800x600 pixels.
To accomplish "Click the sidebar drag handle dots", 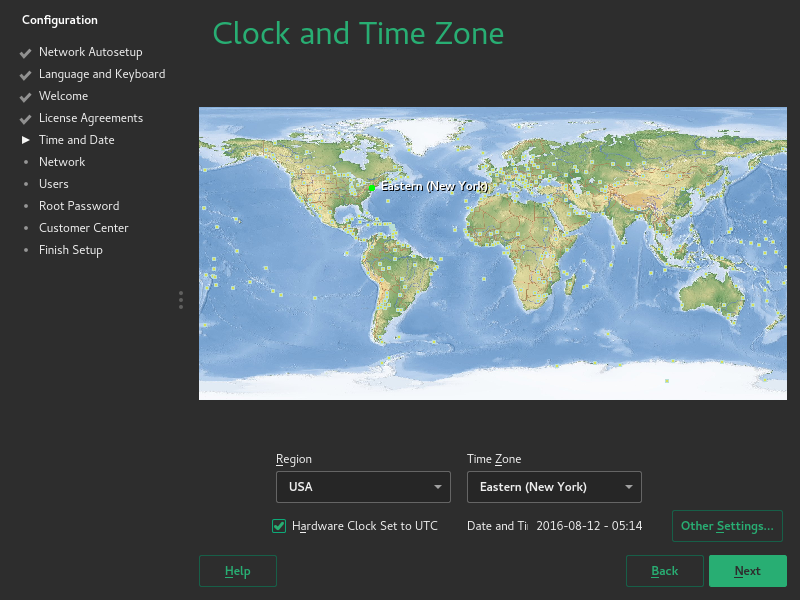I will (180, 300).
